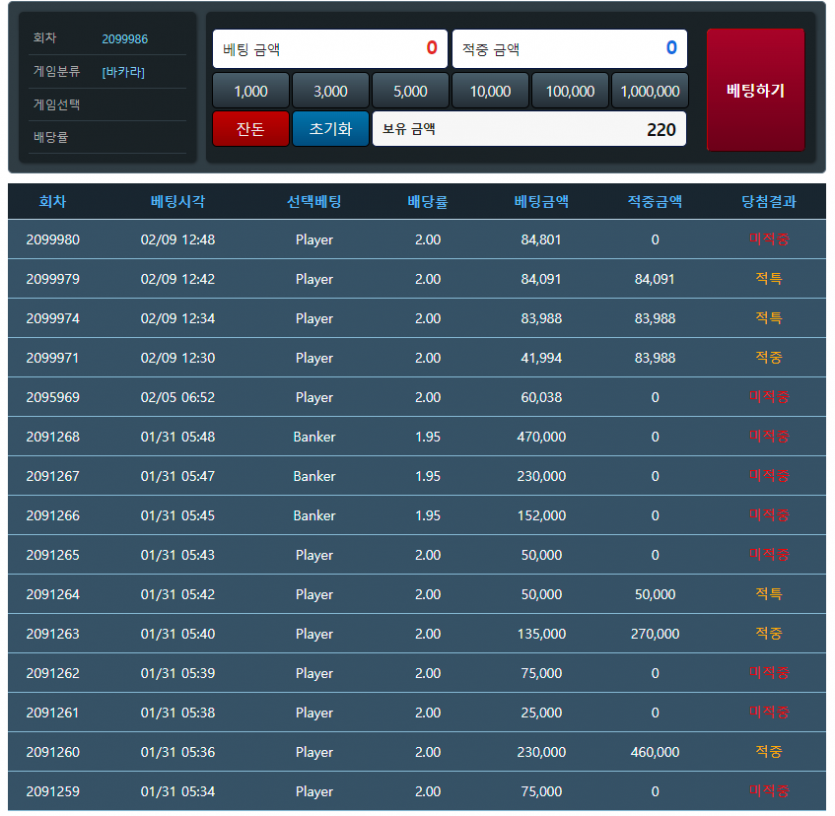Click win amount 84,091
Image resolution: width=835 pixels, height=816 pixels.
point(655,279)
